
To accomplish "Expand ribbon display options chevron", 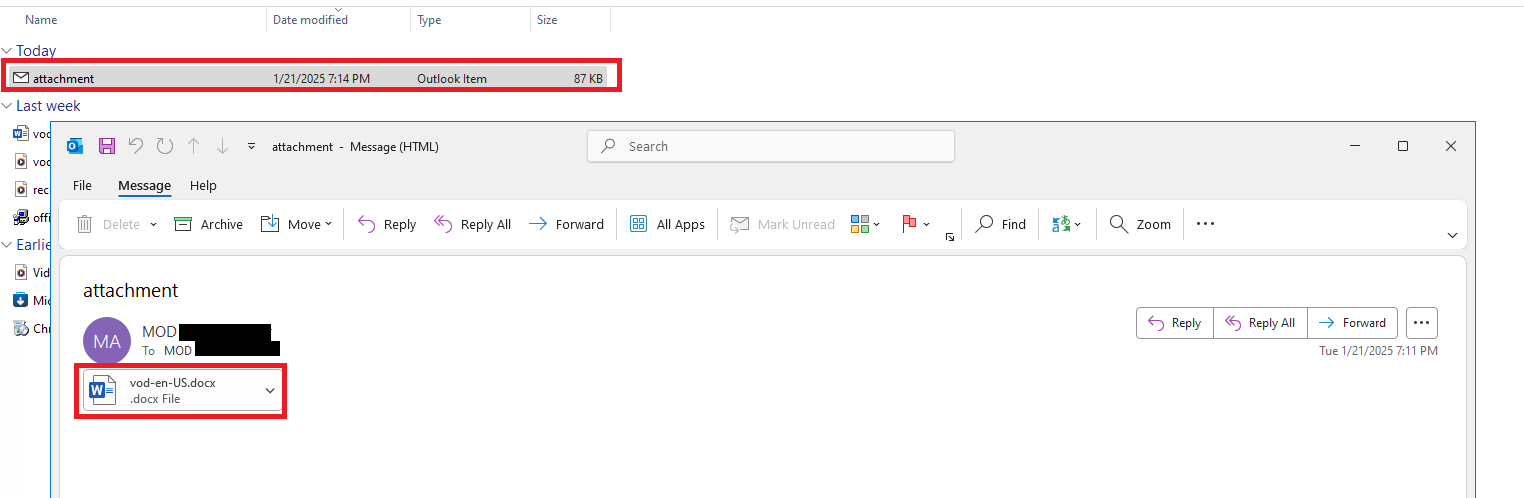I will tap(1452, 235).
